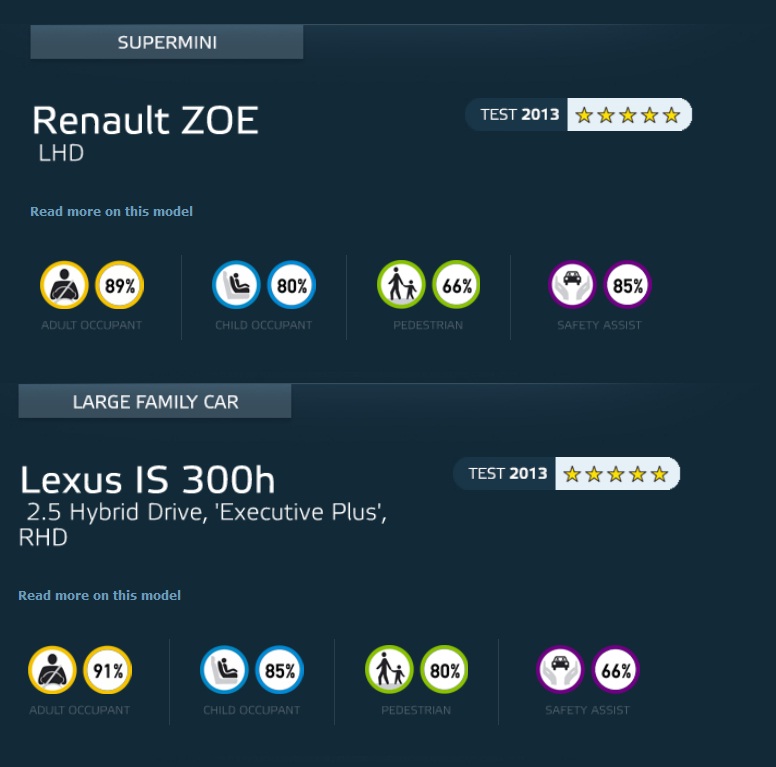Click Lexus TEST 2013 star rating badge
The image size is (776, 767).
(567, 474)
